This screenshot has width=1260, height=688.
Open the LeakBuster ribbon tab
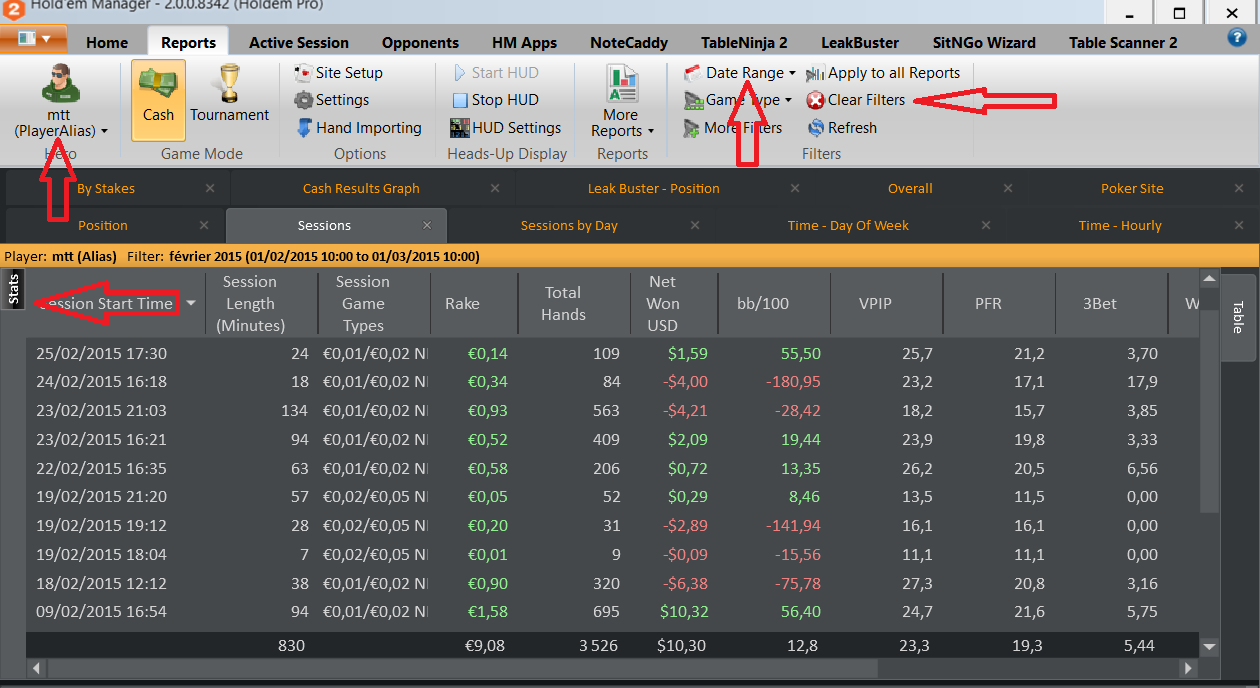click(860, 43)
